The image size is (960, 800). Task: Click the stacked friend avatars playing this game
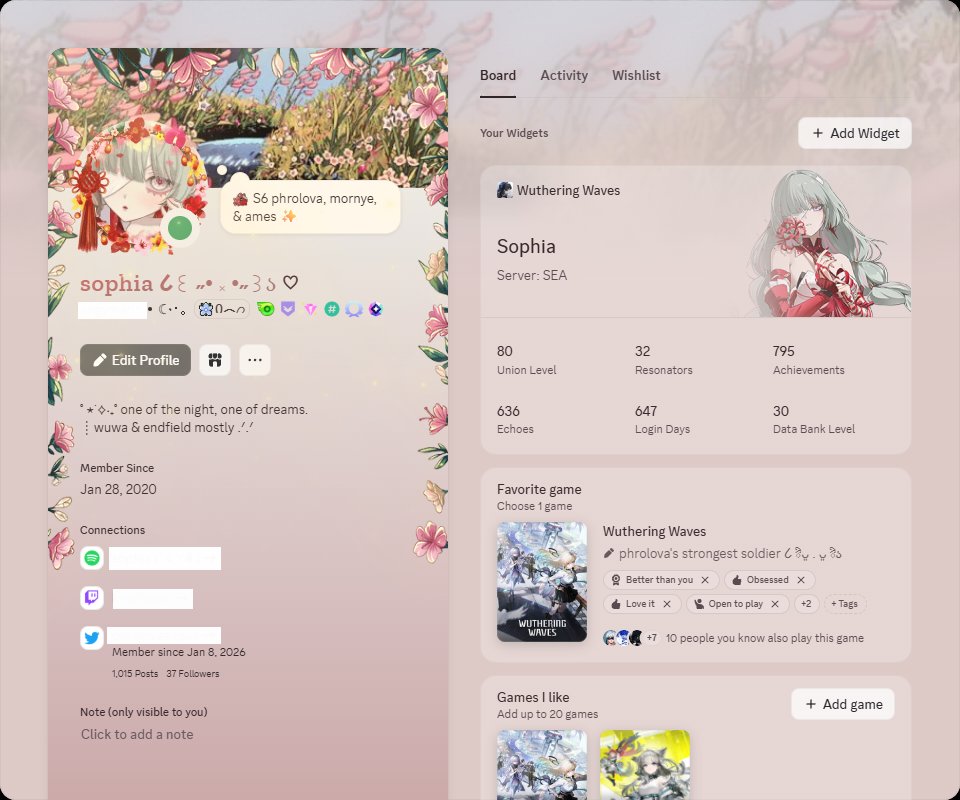pos(623,638)
